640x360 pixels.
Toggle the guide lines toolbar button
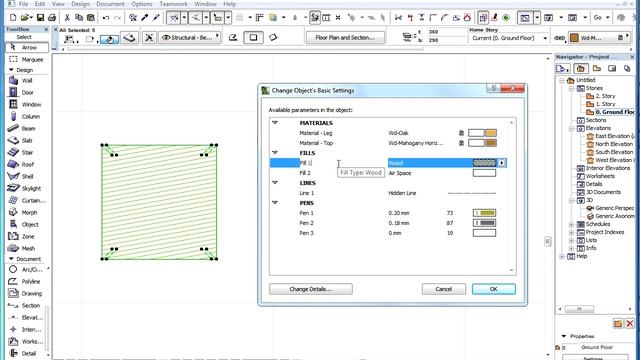[173, 18]
